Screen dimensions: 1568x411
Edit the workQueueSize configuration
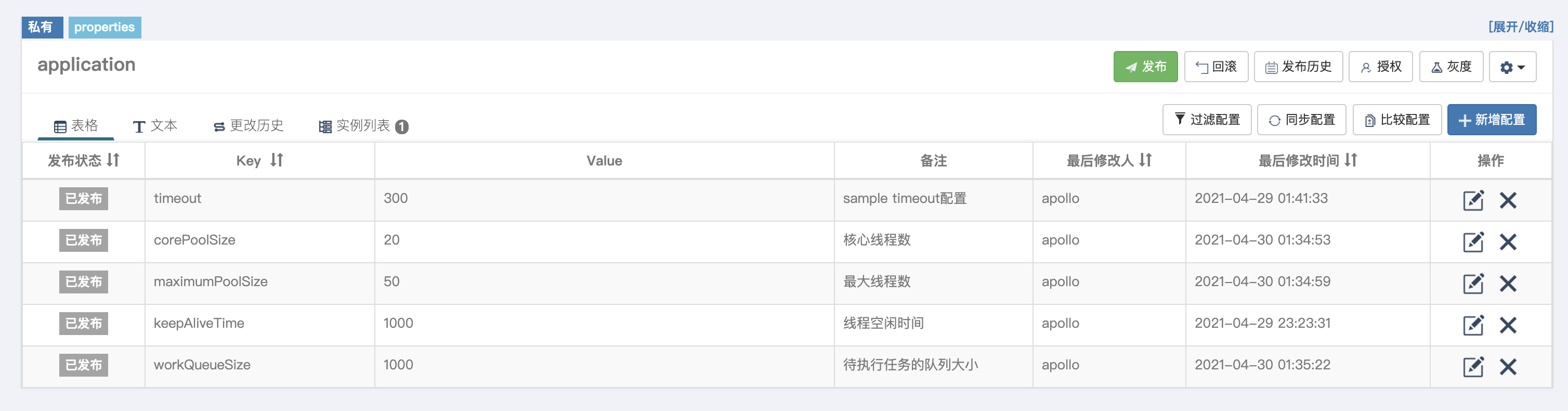click(x=1472, y=367)
